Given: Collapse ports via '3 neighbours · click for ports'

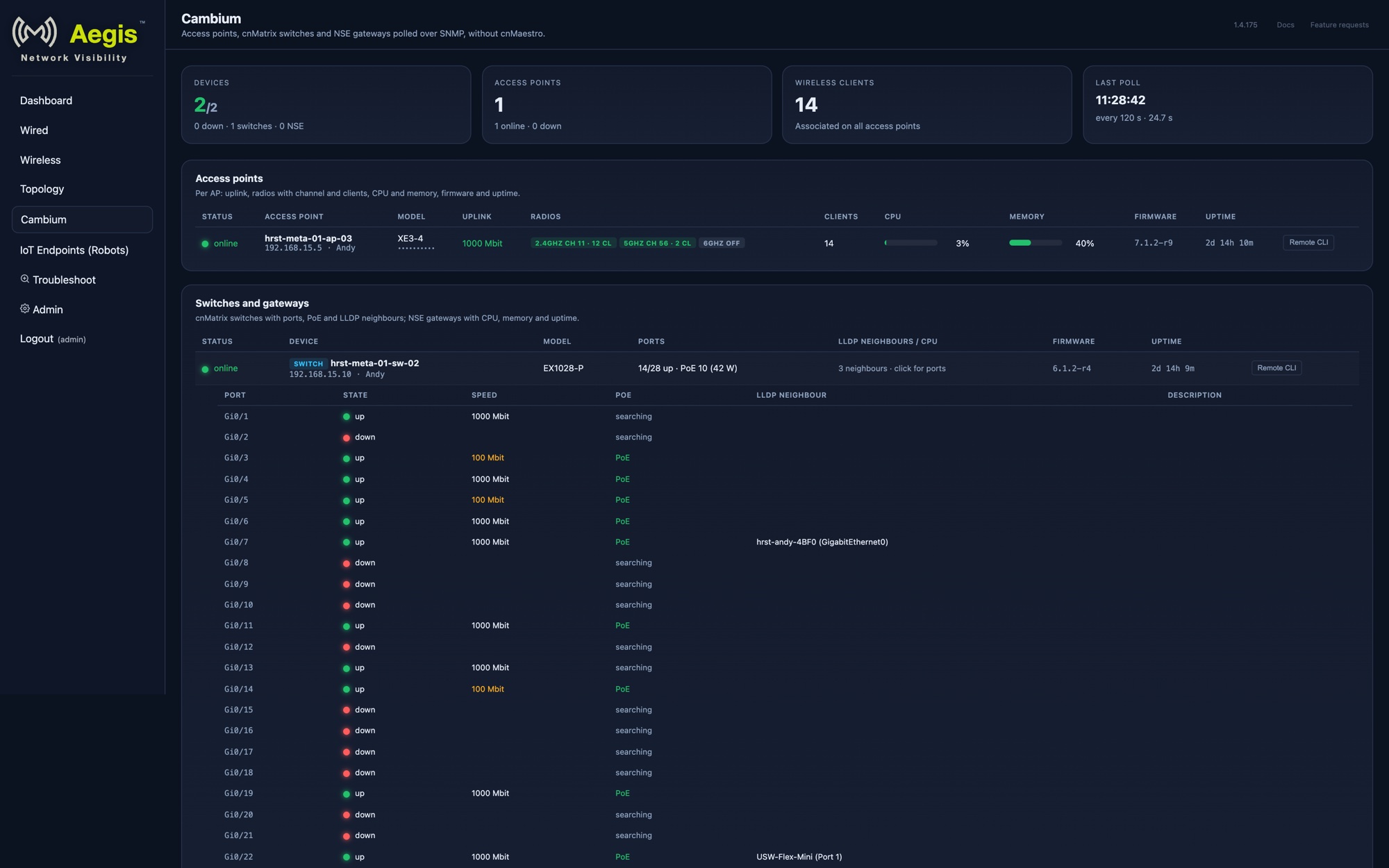Looking at the screenshot, I should 892,369.
